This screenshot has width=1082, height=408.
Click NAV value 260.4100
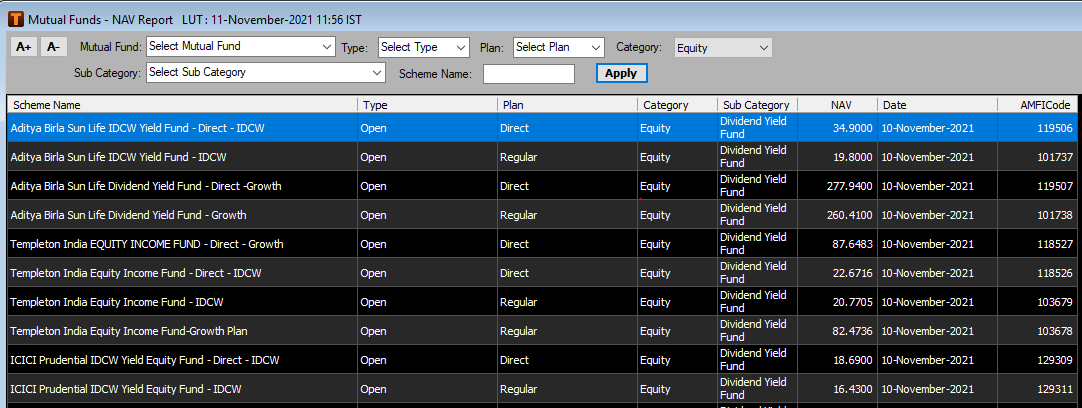[x=849, y=215]
